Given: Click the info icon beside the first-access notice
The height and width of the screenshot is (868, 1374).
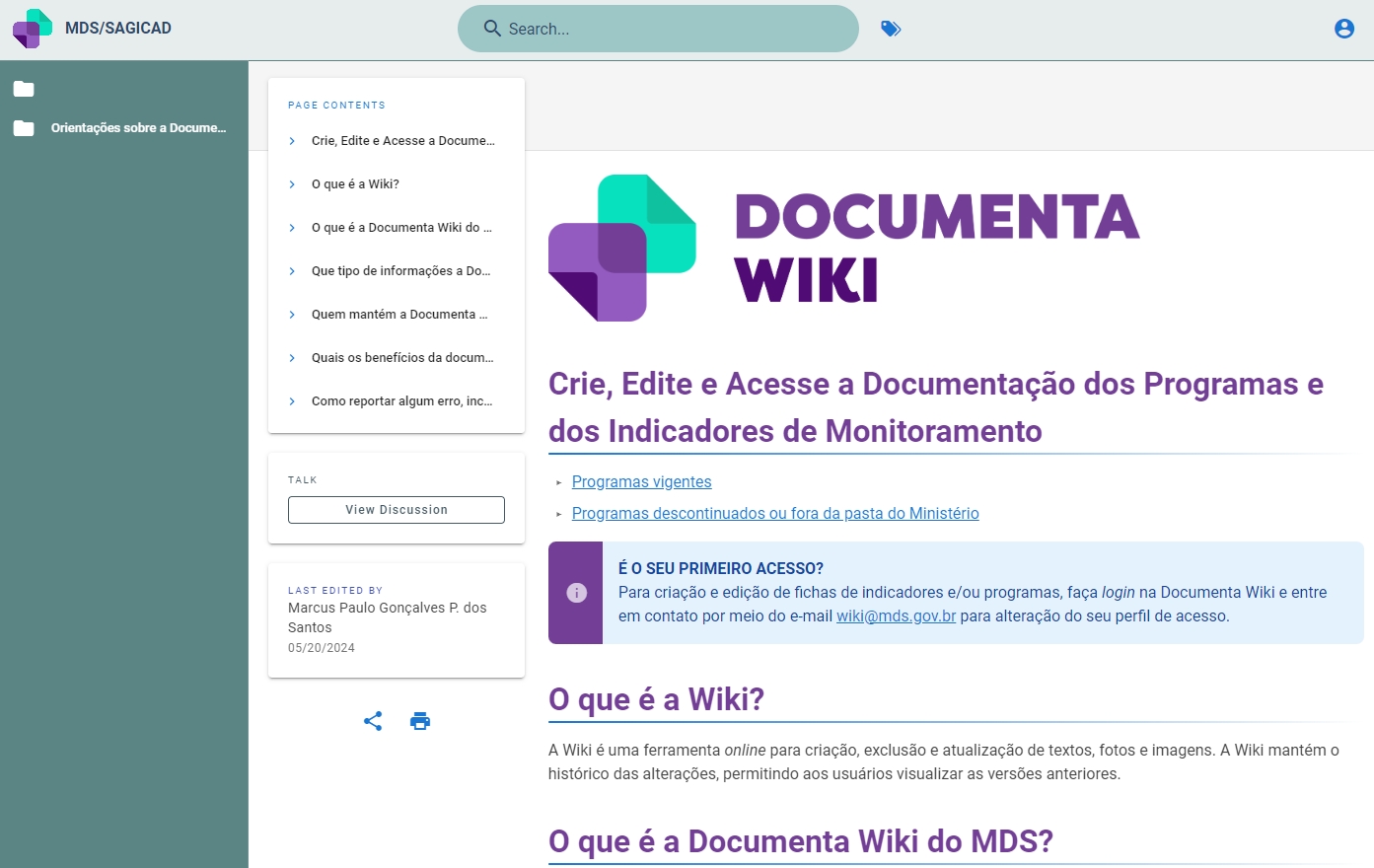Looking at the screenshot, I should (576, 593).
